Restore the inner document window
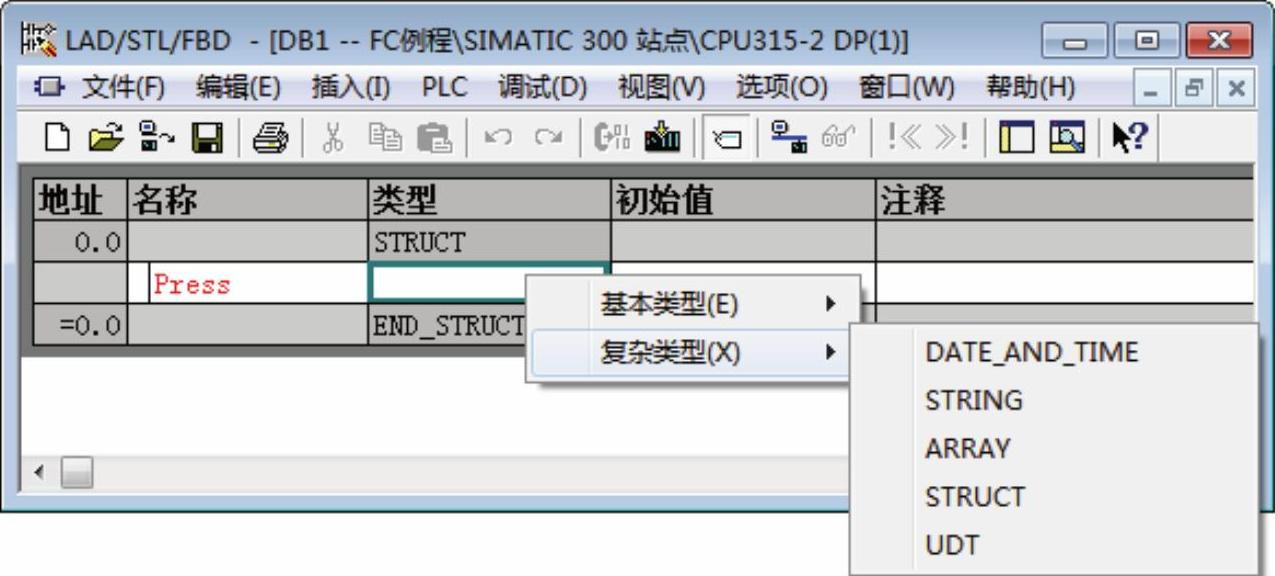 [x=1194, y=88]
